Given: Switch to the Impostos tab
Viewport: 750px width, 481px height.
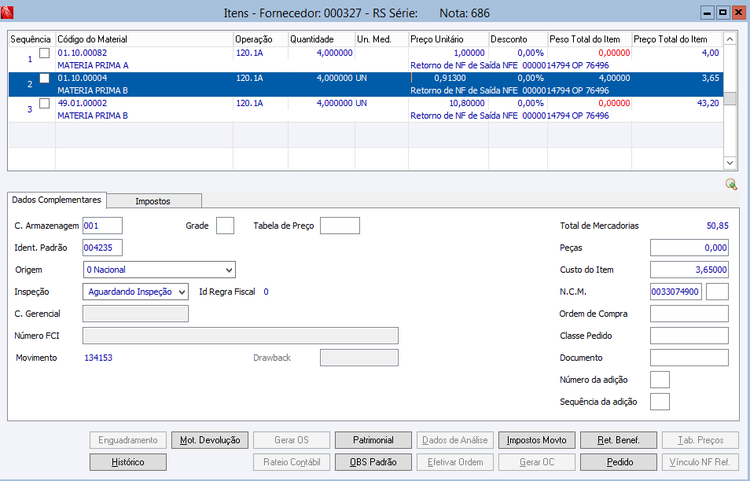Looking at the screenshot, I should (153, 201).
